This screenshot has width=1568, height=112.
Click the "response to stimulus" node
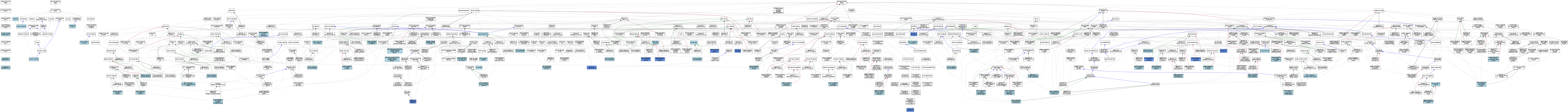click(625, 19)
